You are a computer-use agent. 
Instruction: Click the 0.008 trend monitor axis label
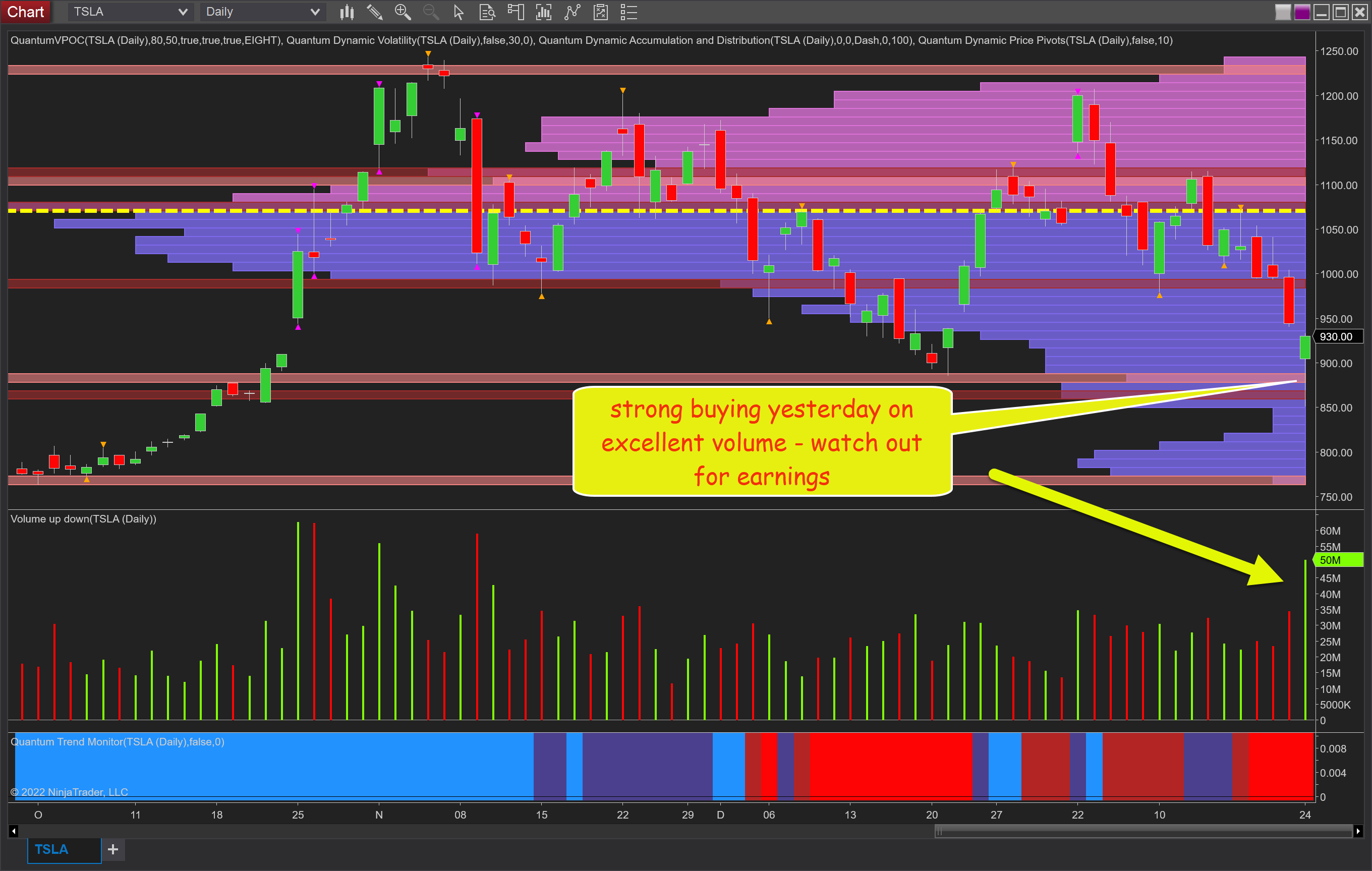click(1333, 748)
